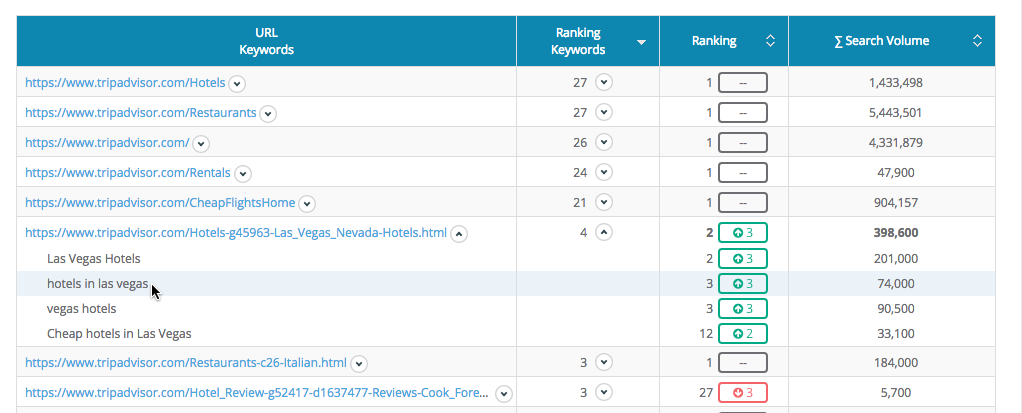
Task: Click the 74,000 search volume value
Action: (x=896, y=283)
